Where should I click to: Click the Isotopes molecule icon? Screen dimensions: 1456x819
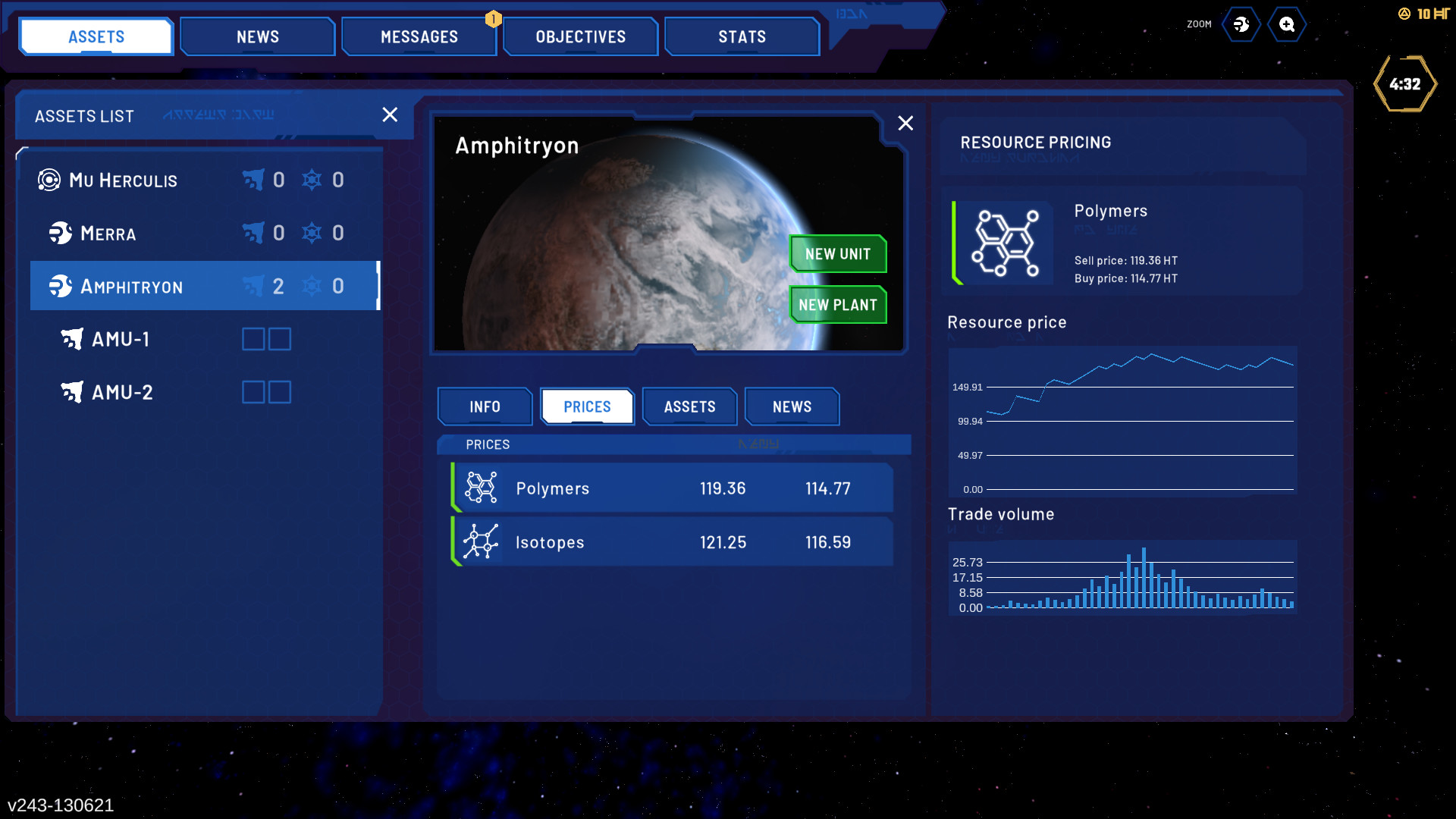click(481, 541)
